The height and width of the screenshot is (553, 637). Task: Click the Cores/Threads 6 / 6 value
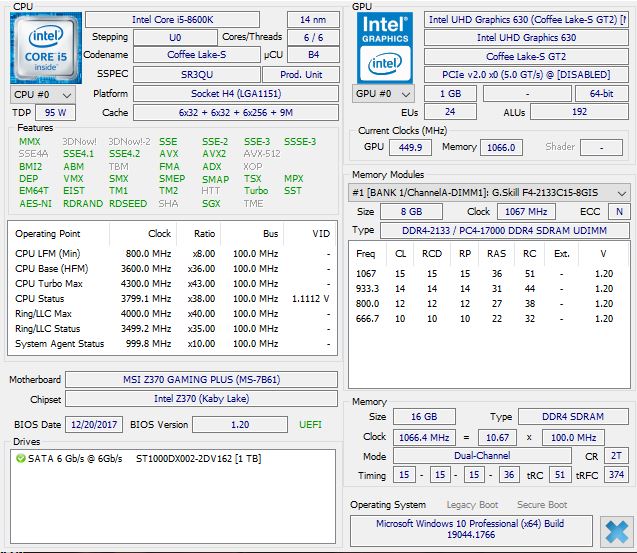click(313, 37)
